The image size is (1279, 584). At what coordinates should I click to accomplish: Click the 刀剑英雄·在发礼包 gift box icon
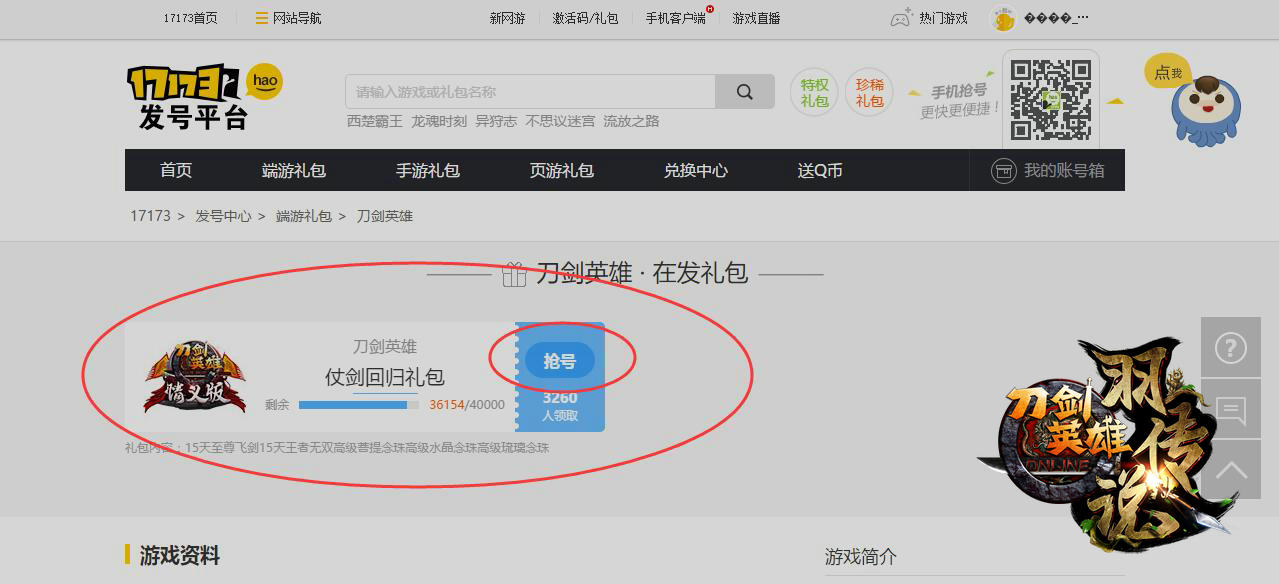(x=514, y=274)
